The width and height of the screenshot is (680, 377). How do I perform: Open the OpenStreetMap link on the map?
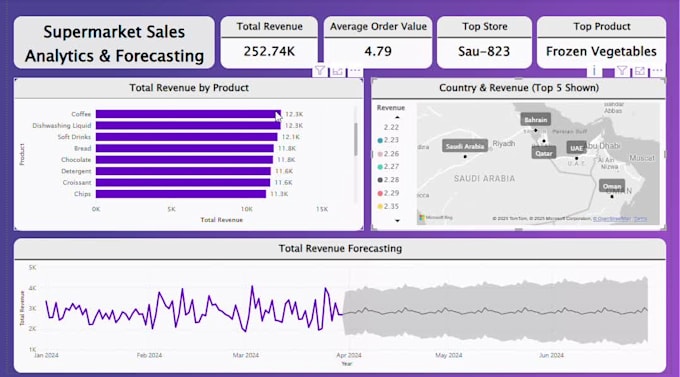pos(611,218)
